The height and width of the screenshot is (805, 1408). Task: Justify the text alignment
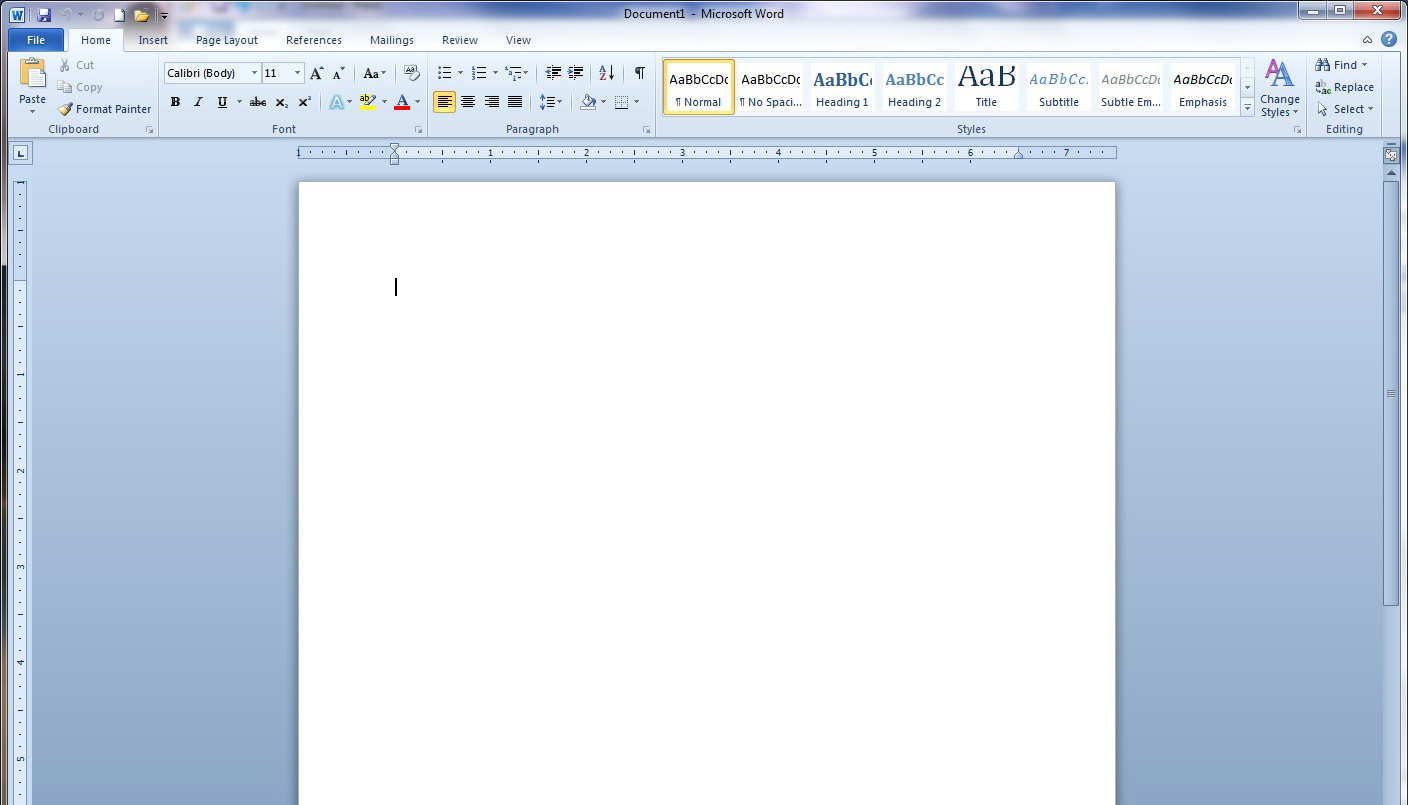click(x=515, y=102)
